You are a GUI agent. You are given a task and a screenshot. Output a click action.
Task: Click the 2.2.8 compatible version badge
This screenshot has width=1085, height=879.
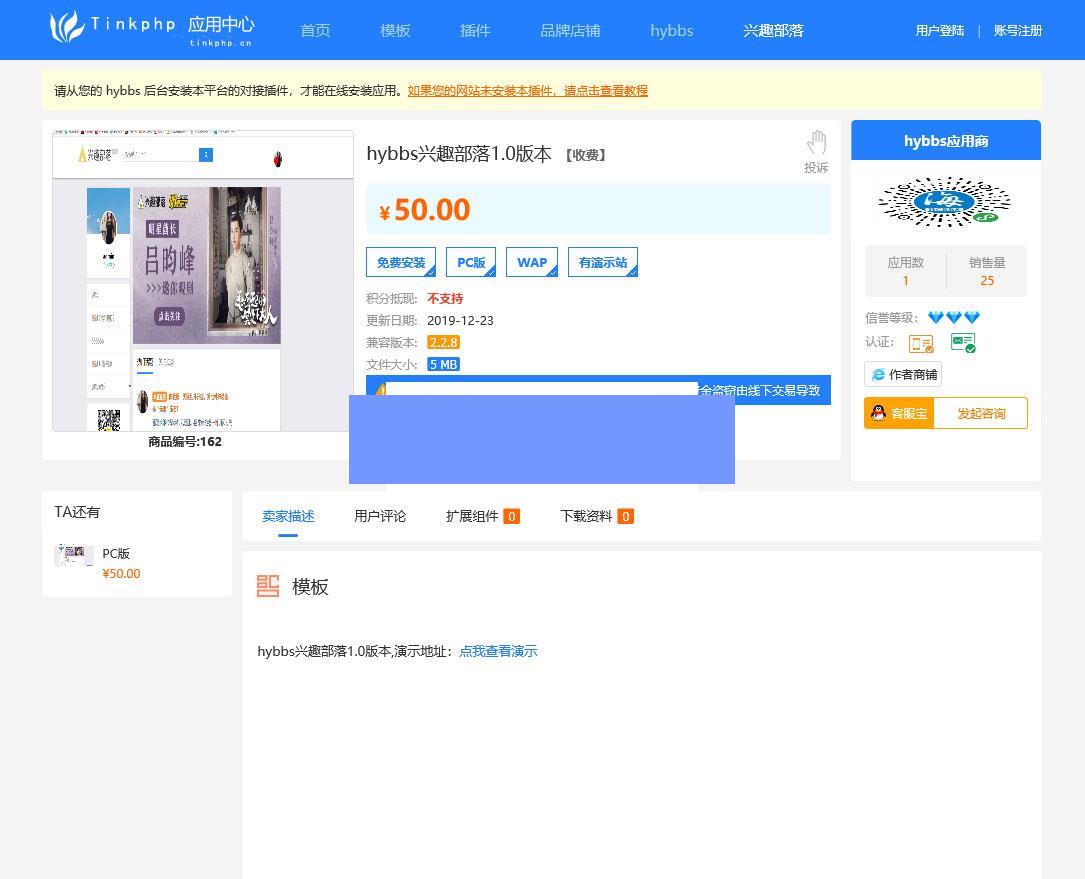[444, 343]
